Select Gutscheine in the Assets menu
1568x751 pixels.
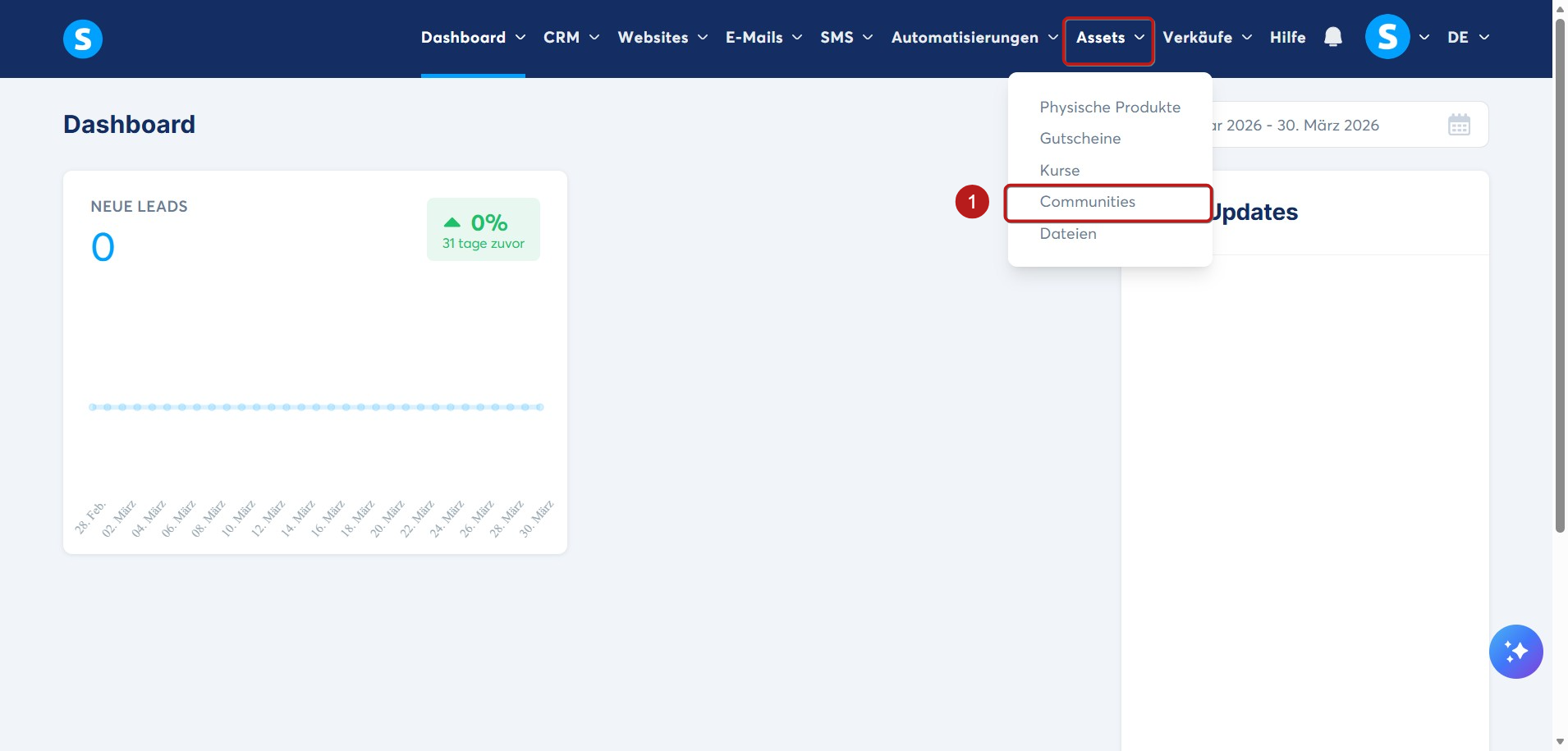[1080, 138]
